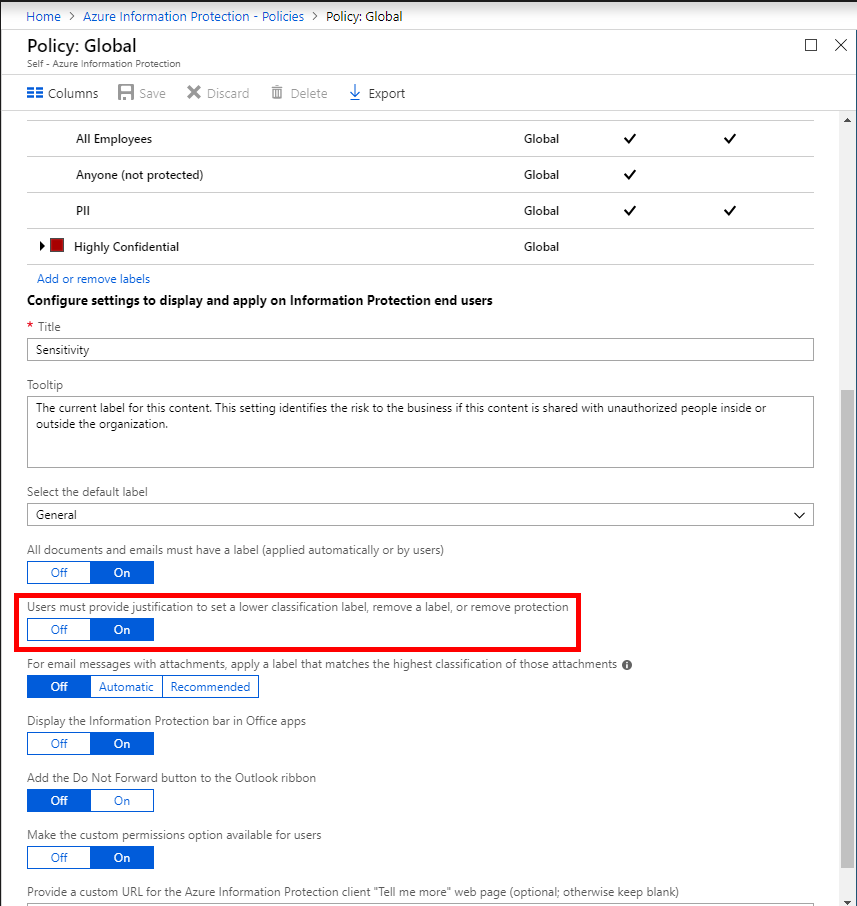Click Add or remove labels link
Screen dimensions: 857x906
click(93, 279)
